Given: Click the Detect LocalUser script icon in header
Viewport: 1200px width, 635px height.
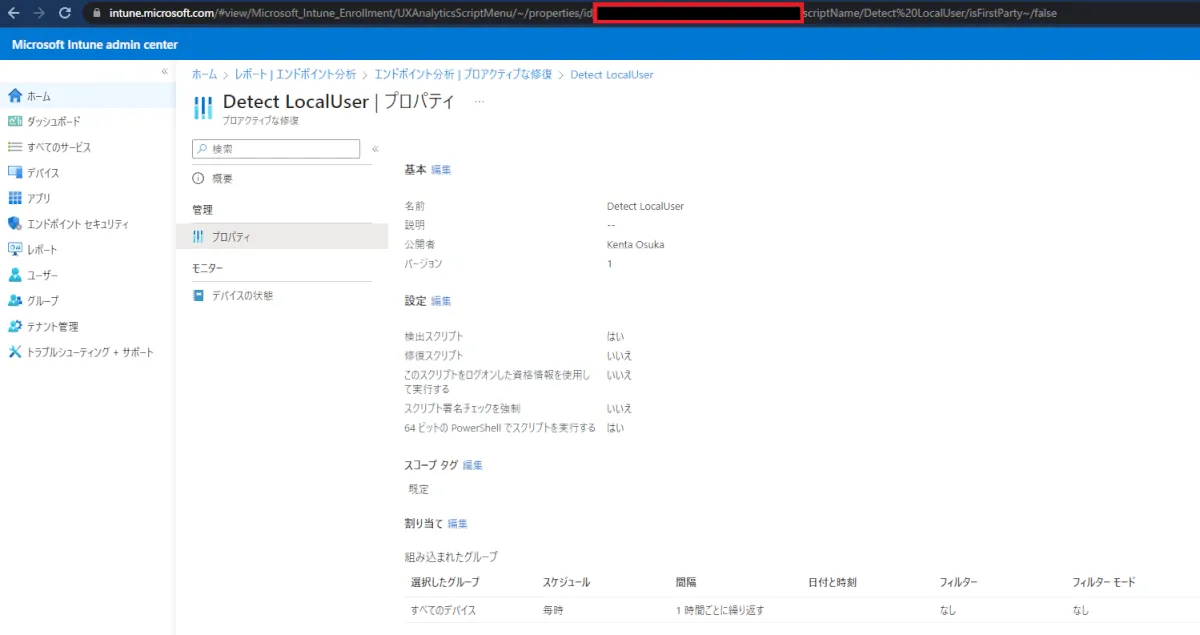Looking at the screenshot, I should 202,107.
